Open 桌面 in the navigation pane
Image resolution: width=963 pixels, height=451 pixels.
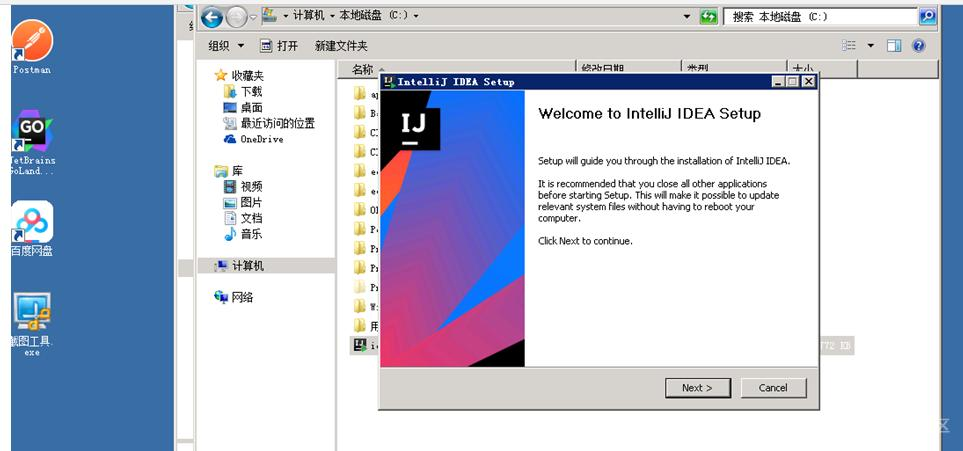click(243, 108)
